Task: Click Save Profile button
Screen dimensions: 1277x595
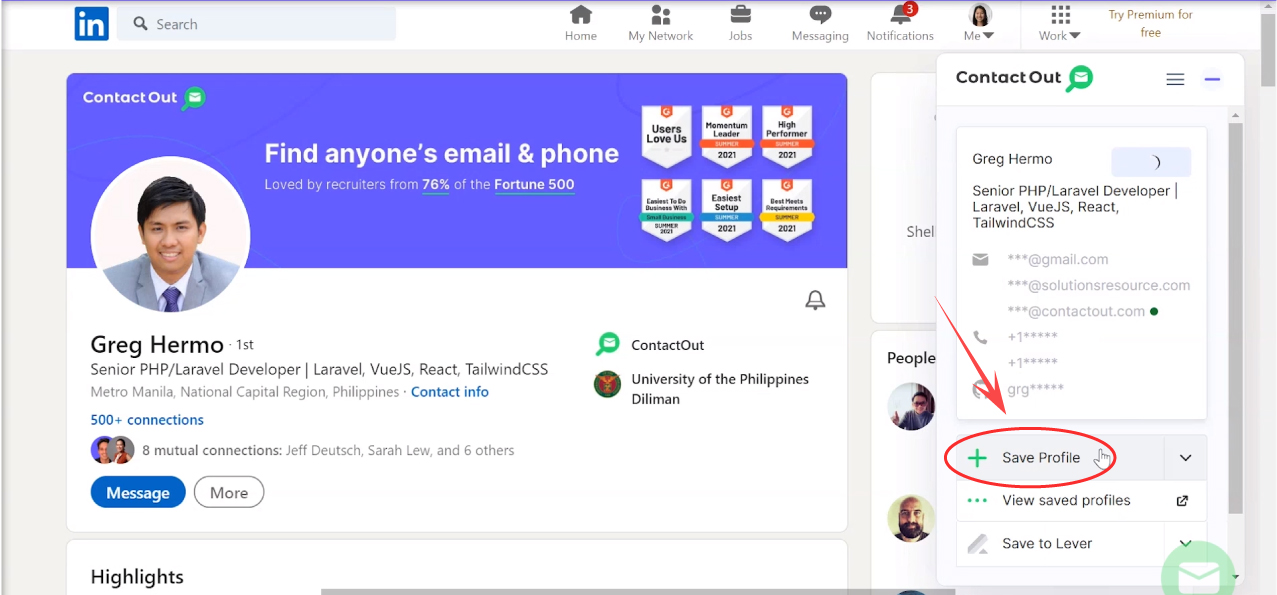Action: click(1060, 458)
